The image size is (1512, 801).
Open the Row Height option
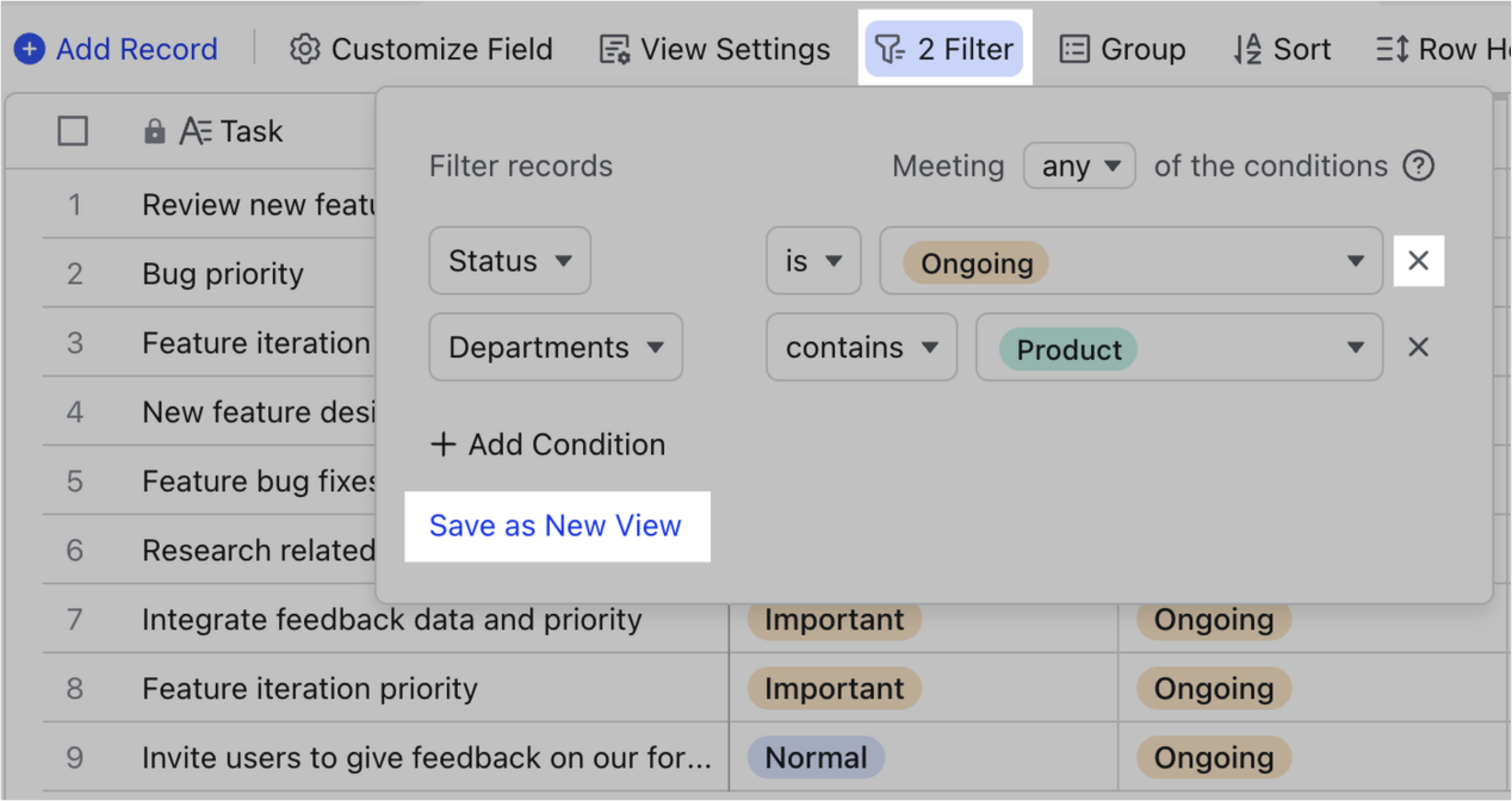point(1443,49)
